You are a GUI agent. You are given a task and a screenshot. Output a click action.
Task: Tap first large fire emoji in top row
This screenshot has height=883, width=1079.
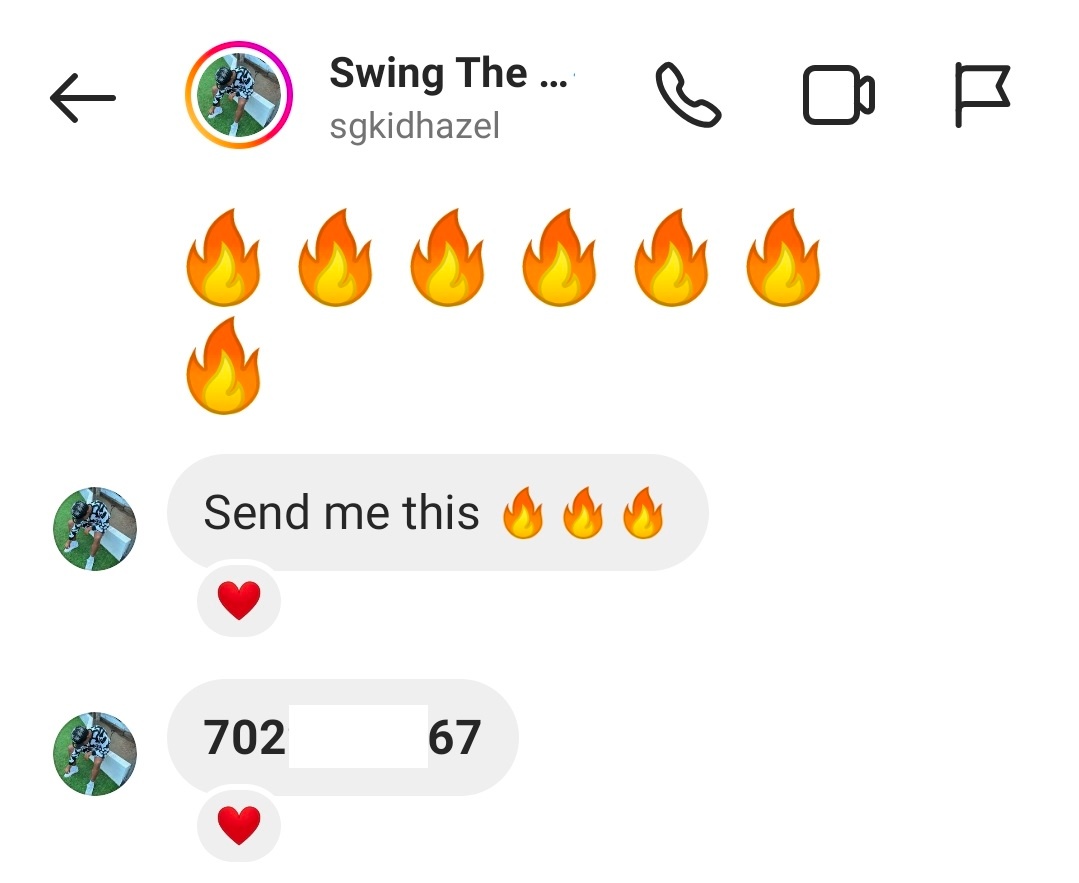point(223,257)
